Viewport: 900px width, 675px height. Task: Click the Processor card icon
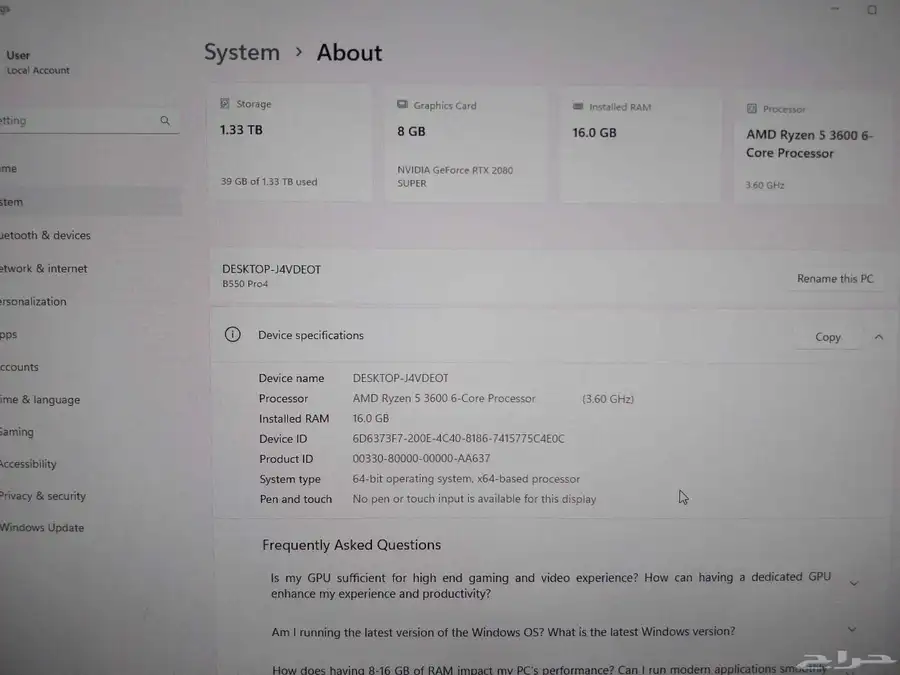(752, 108)
